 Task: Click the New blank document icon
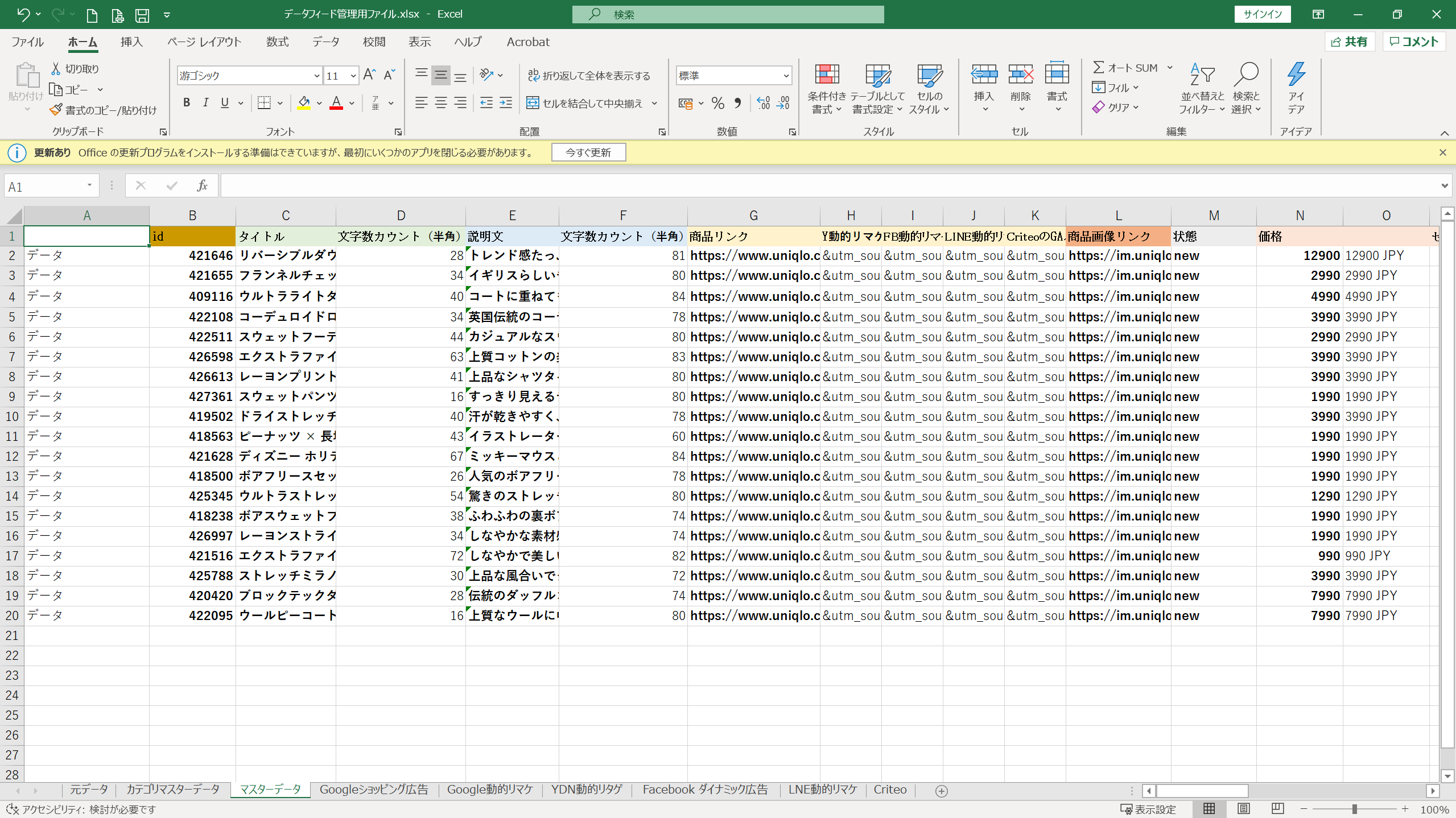pos(92,15)
